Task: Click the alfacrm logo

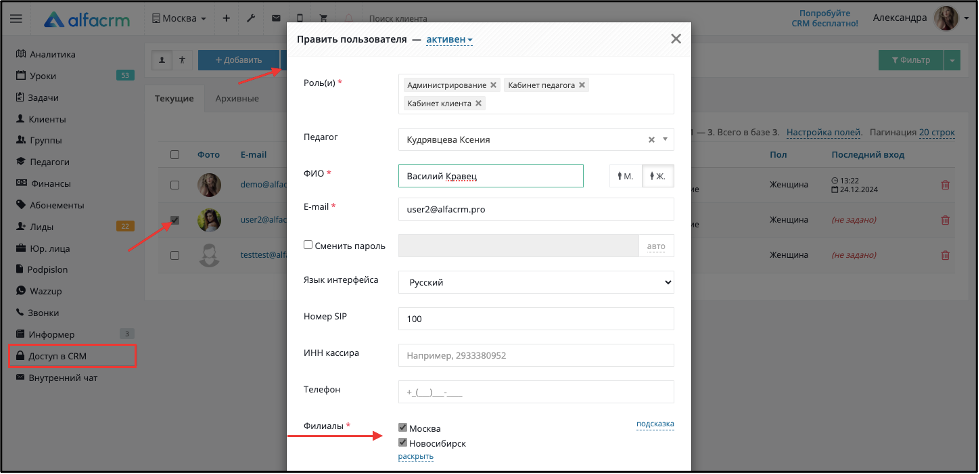Action: [87, 19]
